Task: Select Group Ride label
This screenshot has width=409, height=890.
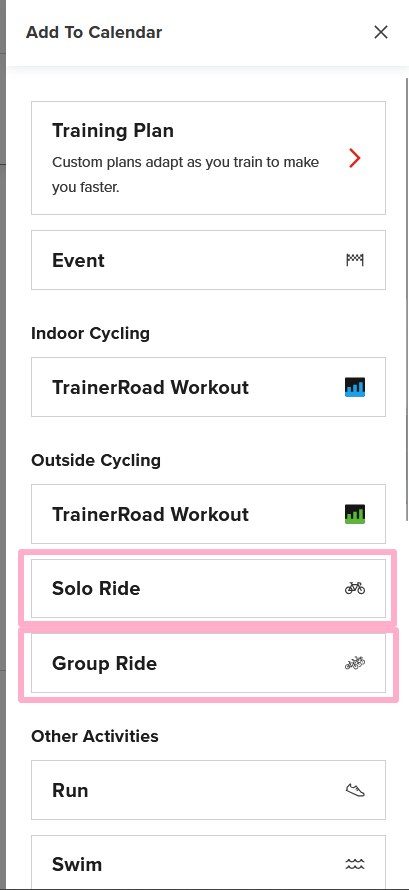Action: [x=104, y=663]
